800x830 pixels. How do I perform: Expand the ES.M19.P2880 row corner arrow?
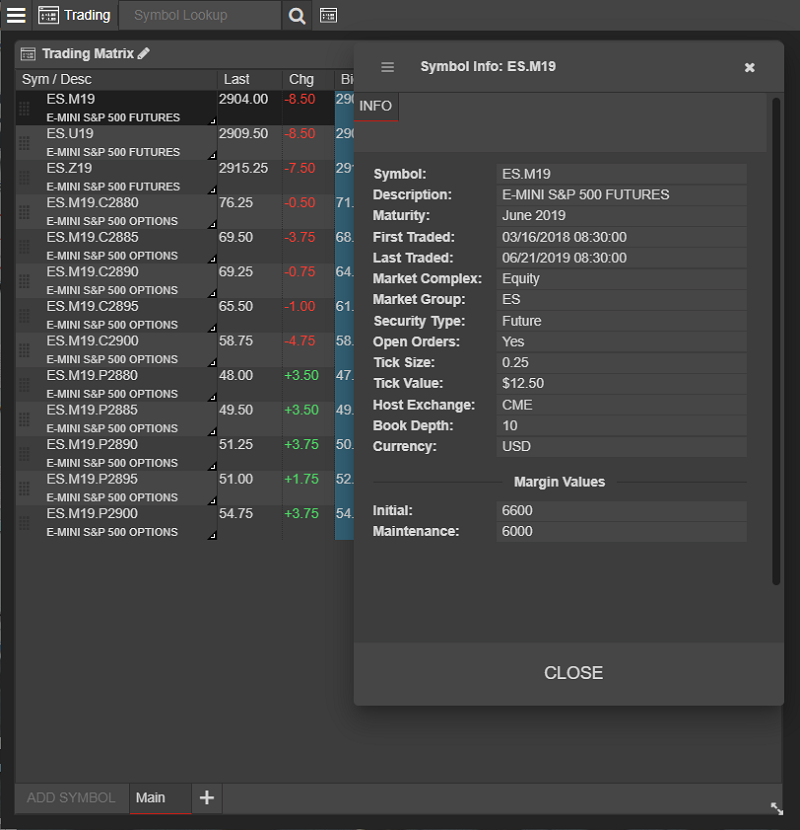212,397
